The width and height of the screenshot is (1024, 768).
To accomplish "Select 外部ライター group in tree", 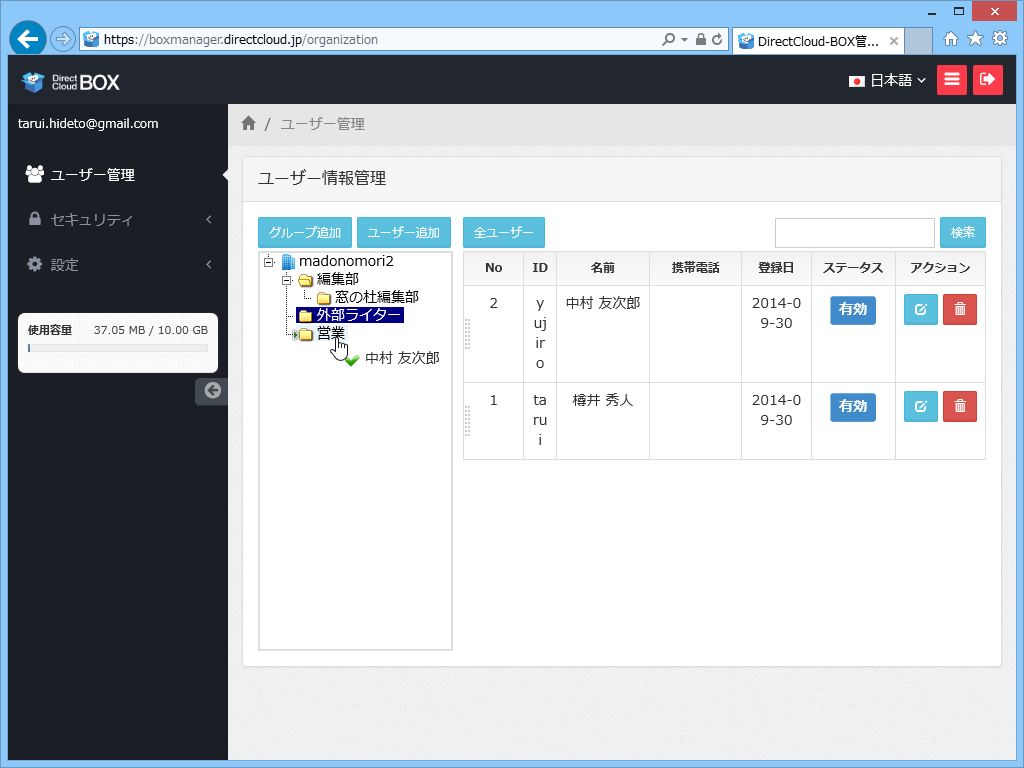I will coord(359,315).
